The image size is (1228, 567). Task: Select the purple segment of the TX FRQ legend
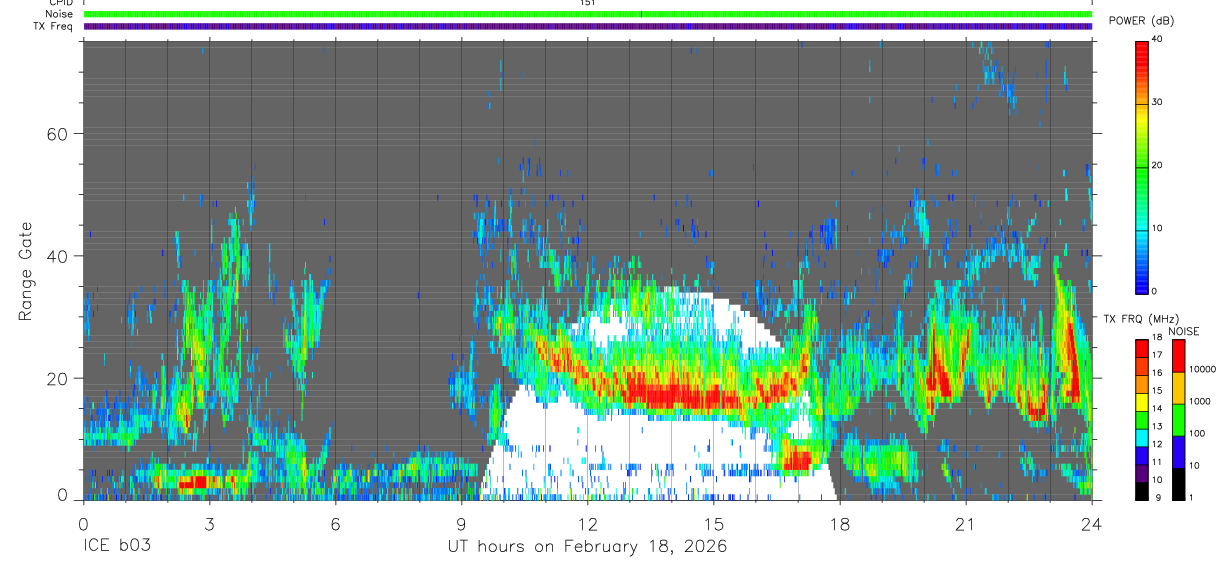point(1142,472)
